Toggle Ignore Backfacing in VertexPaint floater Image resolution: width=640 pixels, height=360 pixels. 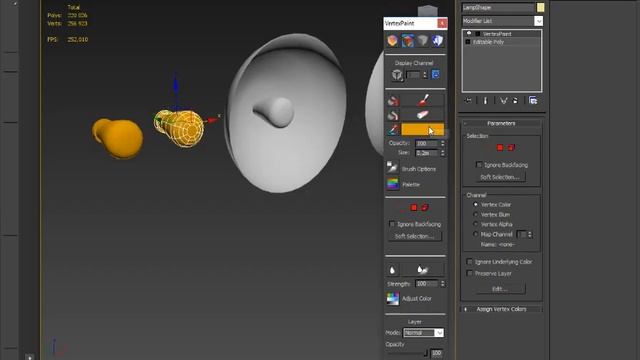392,224
